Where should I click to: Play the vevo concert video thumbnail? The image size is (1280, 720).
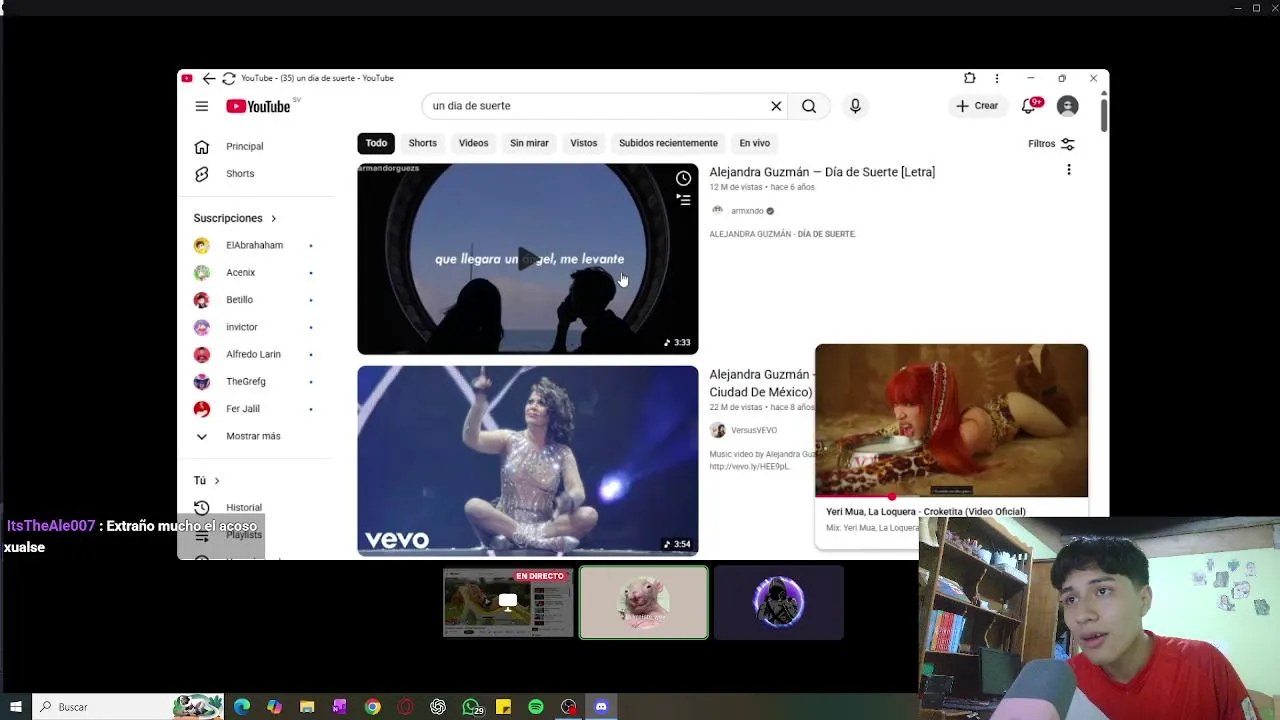527,461
